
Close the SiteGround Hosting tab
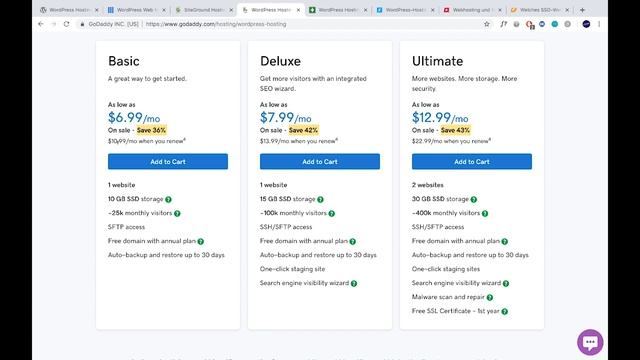(x=231, y=10)
